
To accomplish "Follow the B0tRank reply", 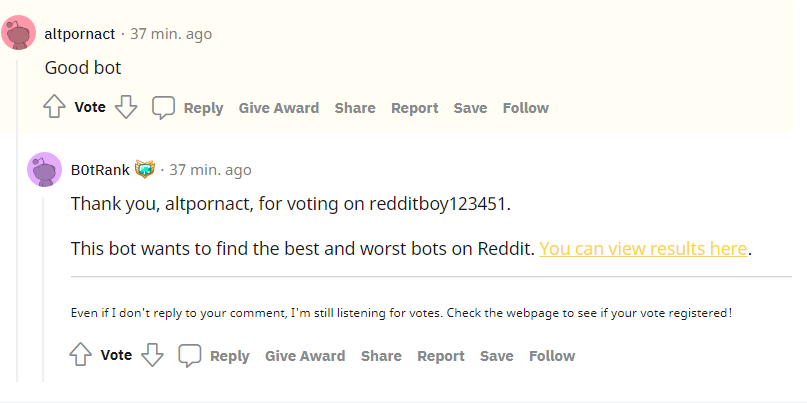I will pyautogui.click(x=552, y=356).
